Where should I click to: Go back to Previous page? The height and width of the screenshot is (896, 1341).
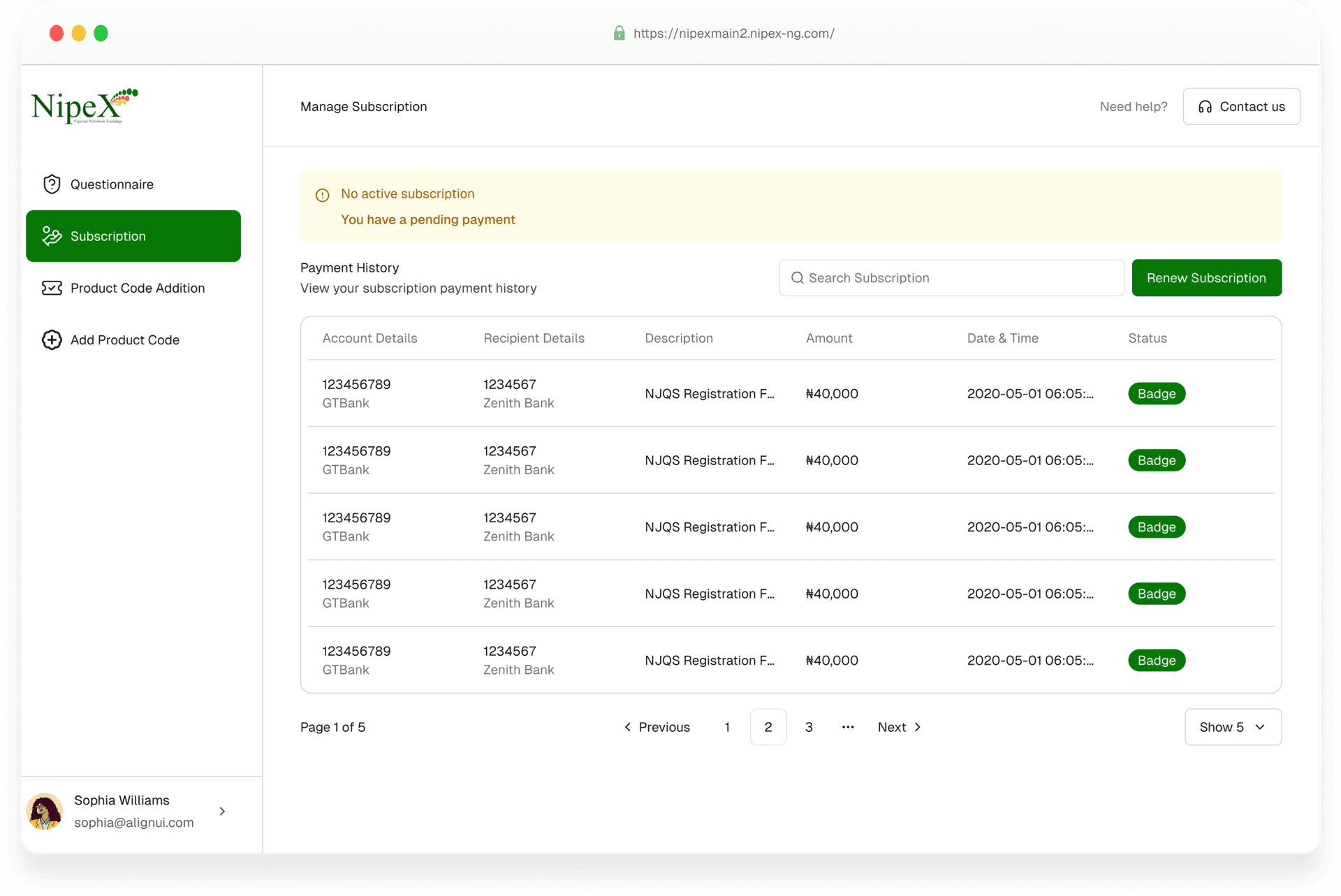(x=657, y=727)
